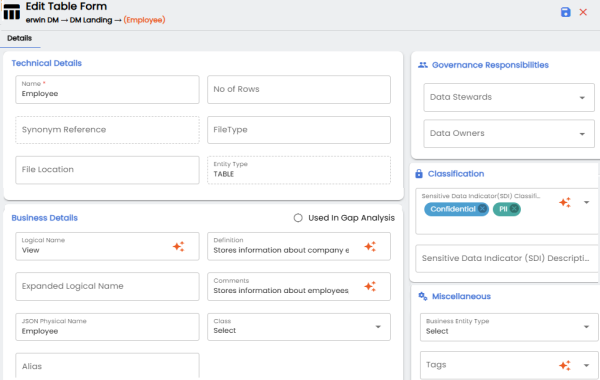Click the Governance Responsibilities heading text

pyautogui.click(x=490, y=65)
